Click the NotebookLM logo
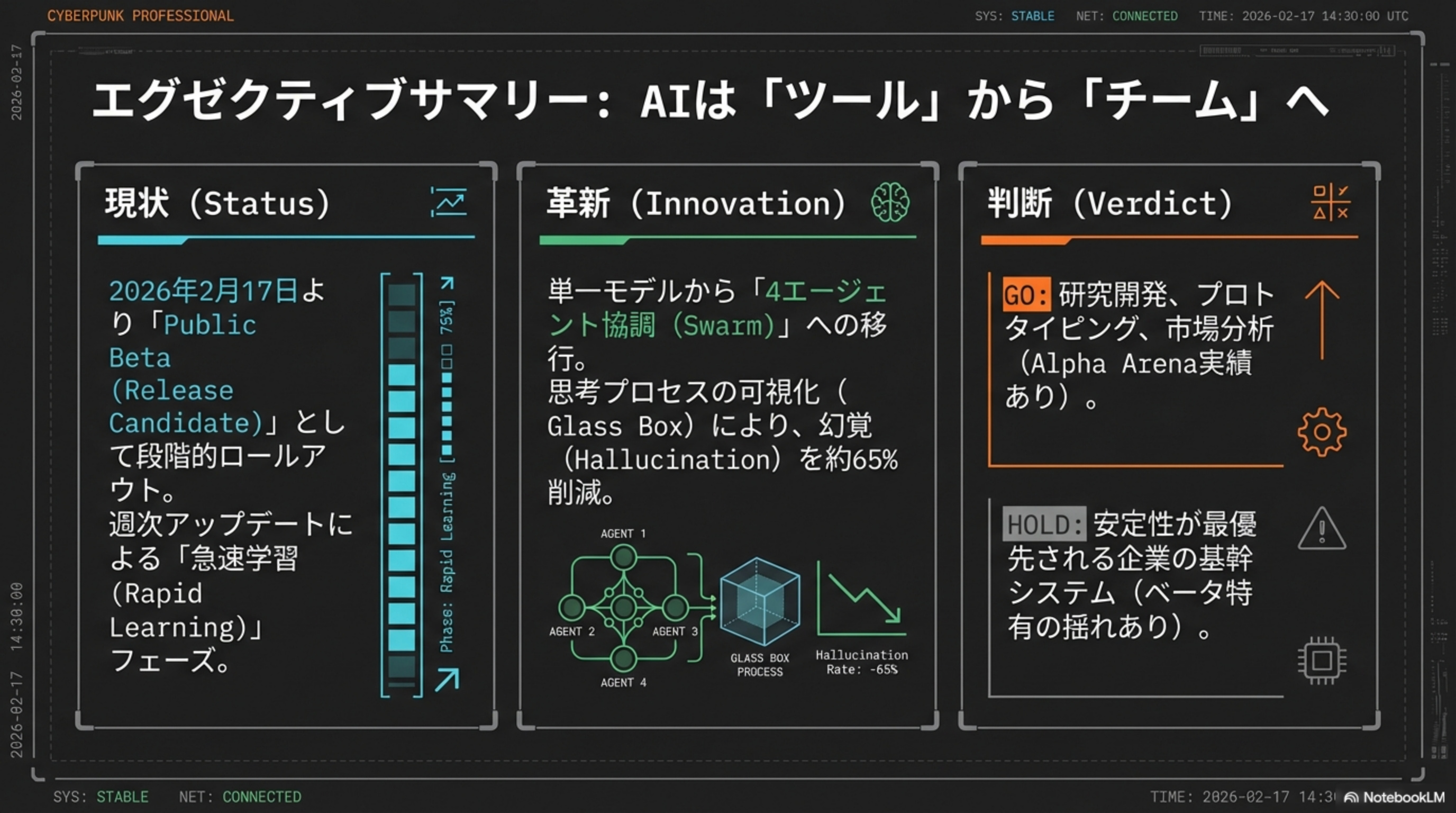This screenshot has height=813, width=1456. [x=1394, y=797]
